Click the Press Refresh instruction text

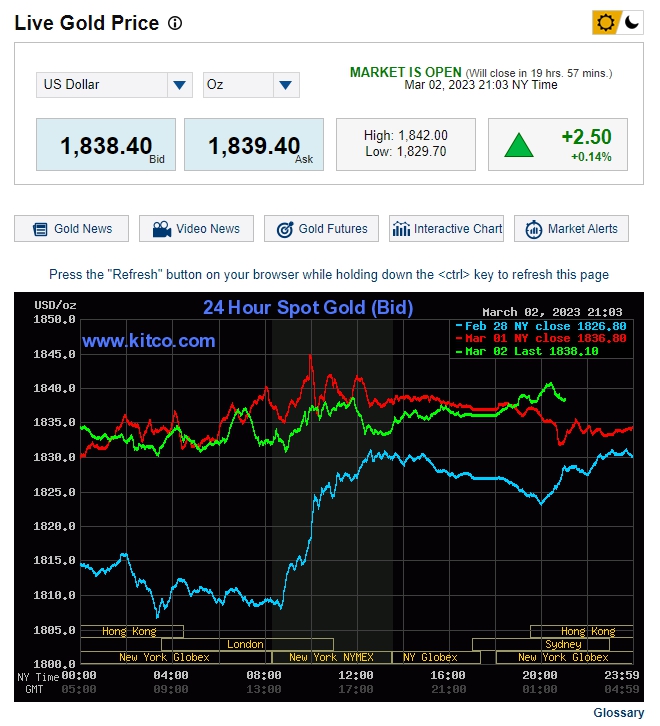[x=329, y=275]
